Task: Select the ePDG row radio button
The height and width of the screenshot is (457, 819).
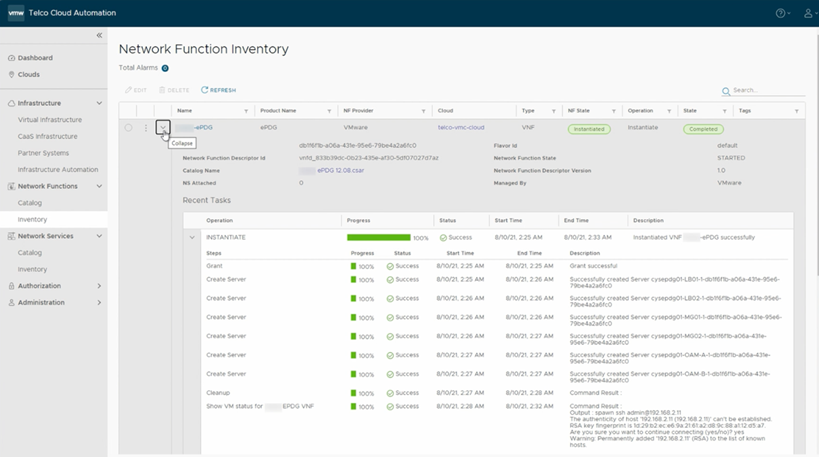Action: (x=128, y=128)
